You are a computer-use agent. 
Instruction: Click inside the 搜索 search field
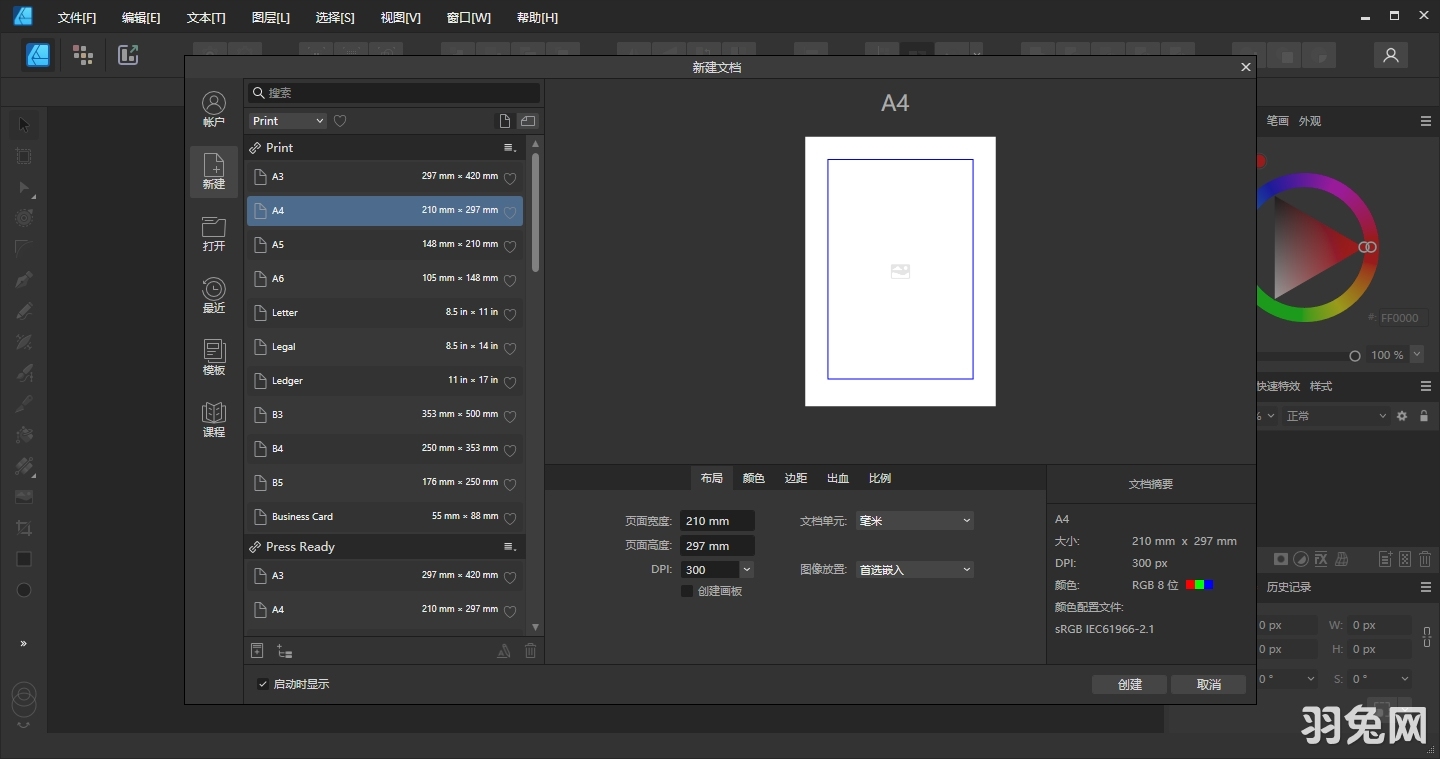(x=393, y=92)
